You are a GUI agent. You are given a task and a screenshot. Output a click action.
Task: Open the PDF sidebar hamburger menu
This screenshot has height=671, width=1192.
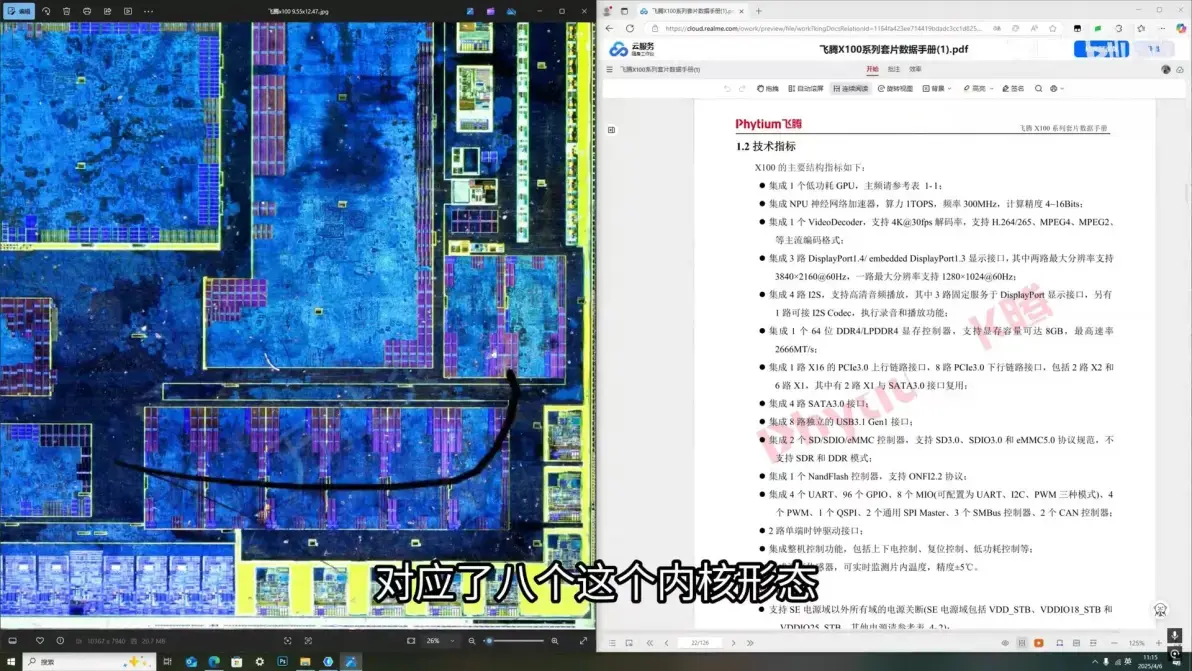pyautogui.click(x=609, y=69)
